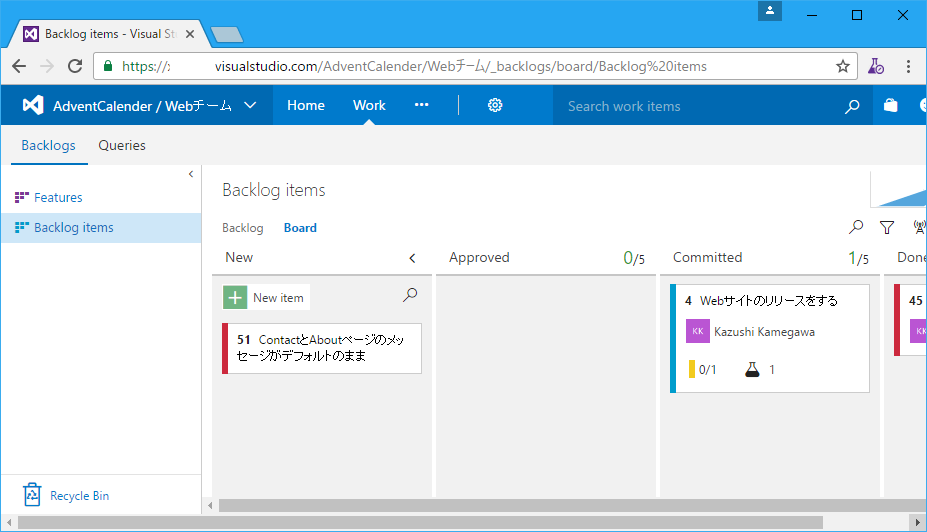Click the browser flask extension icon
927x532 pixels.
[876, 66]
